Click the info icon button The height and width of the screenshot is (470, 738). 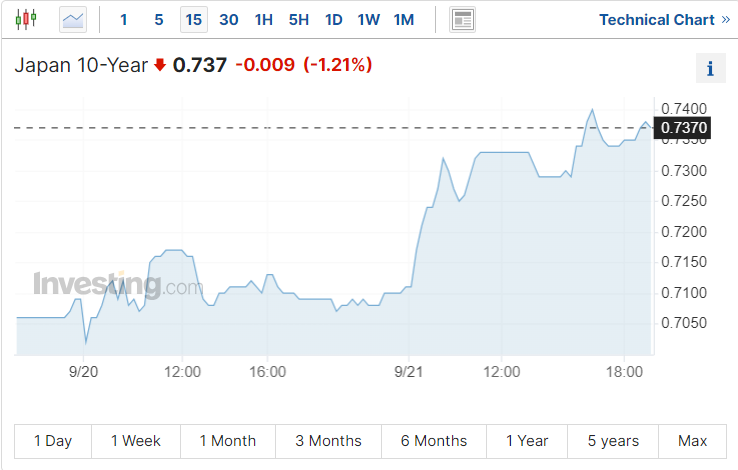click(710, 69)
